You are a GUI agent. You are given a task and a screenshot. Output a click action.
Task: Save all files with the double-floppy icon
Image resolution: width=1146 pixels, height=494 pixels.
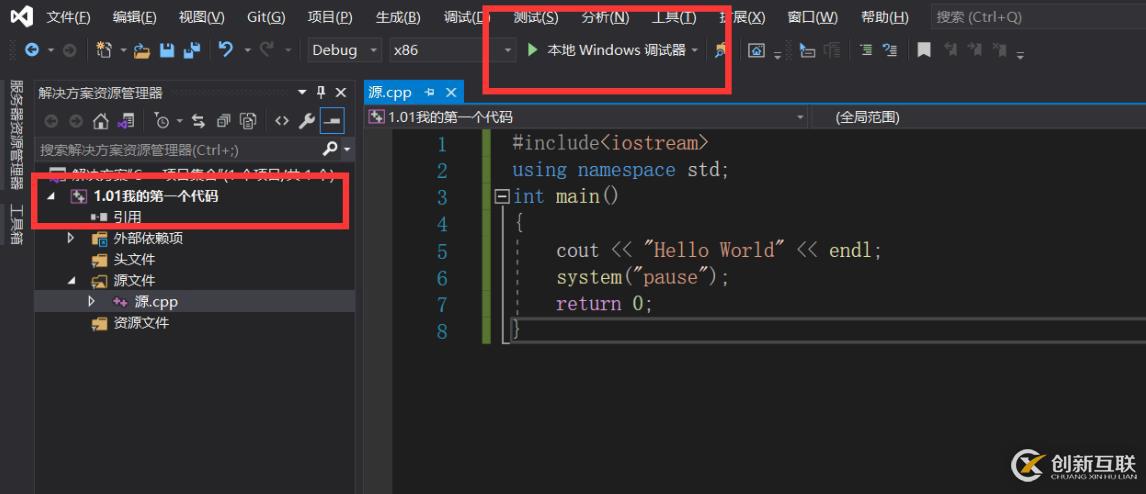191,50
